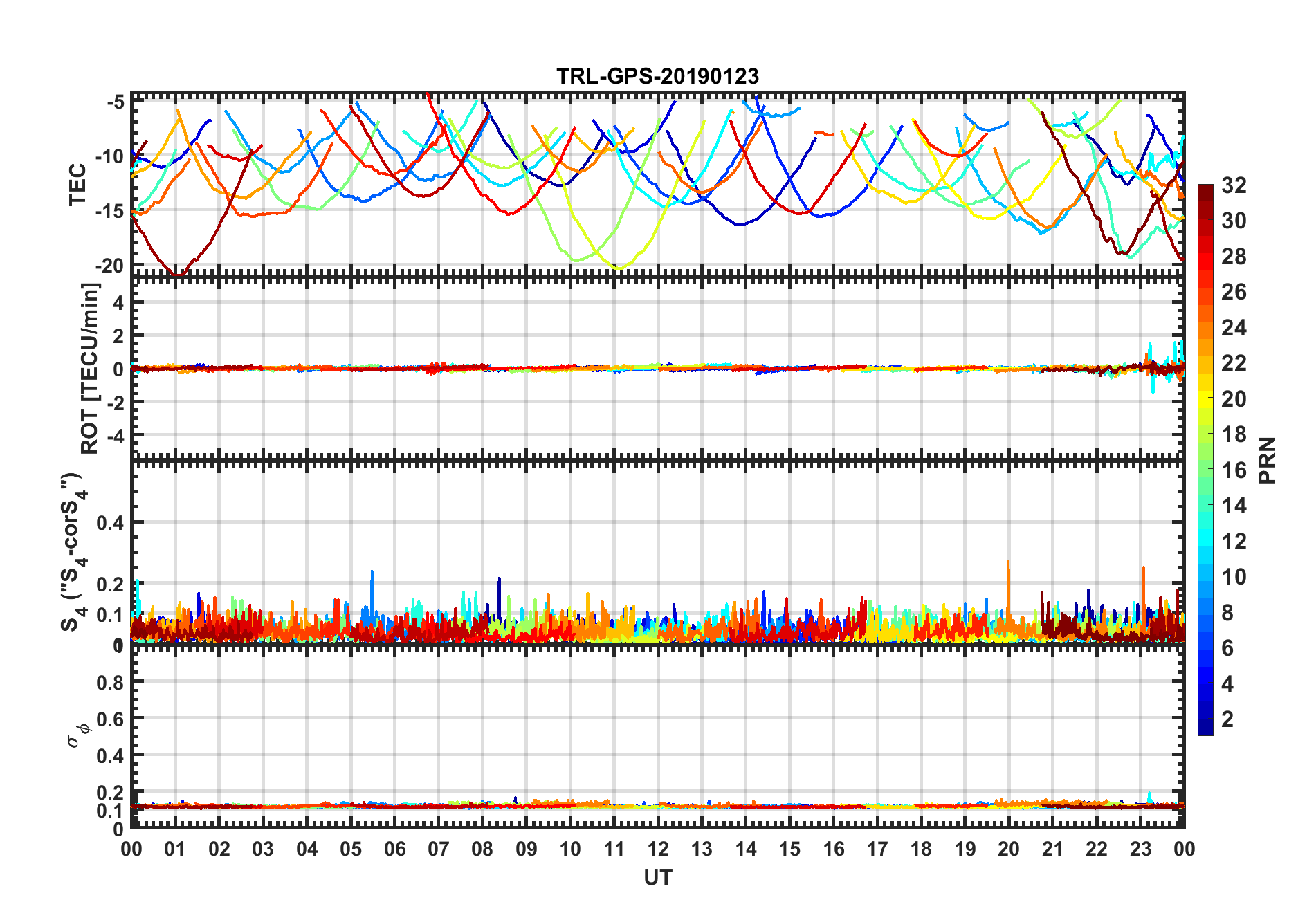The width and height of the screenshot is (1316, 920).
Task: Click the ROT [TECU/min] axis label
Action: [90, 368]
